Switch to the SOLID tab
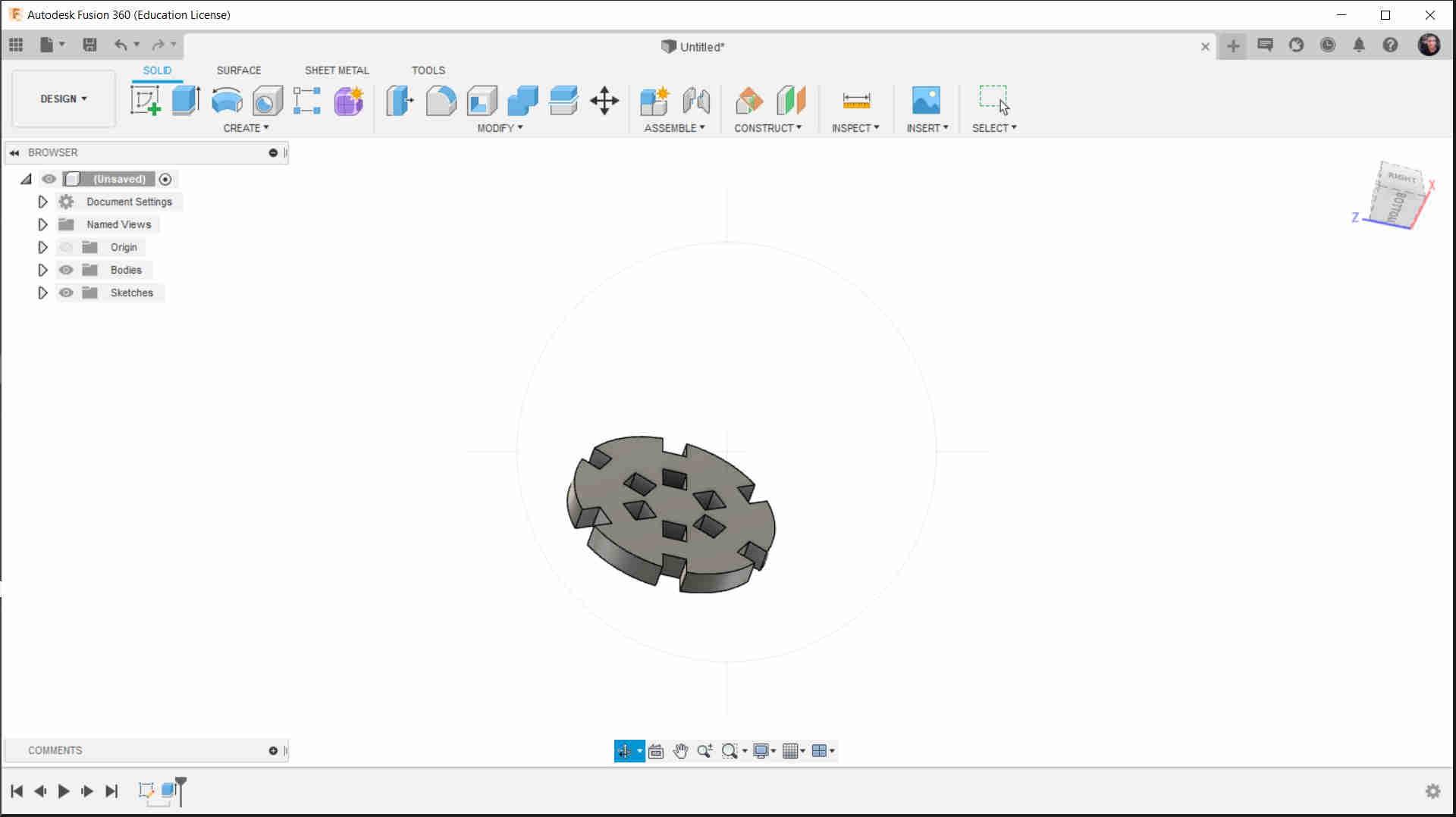 157,70
